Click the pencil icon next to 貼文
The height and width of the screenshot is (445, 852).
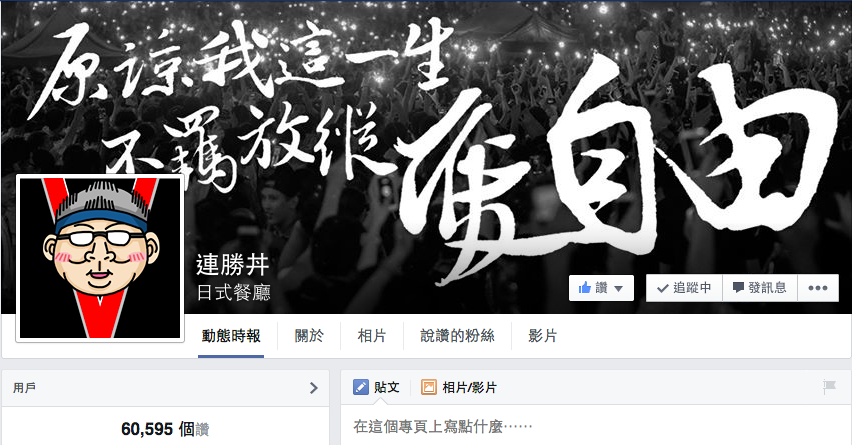(361, 387)
